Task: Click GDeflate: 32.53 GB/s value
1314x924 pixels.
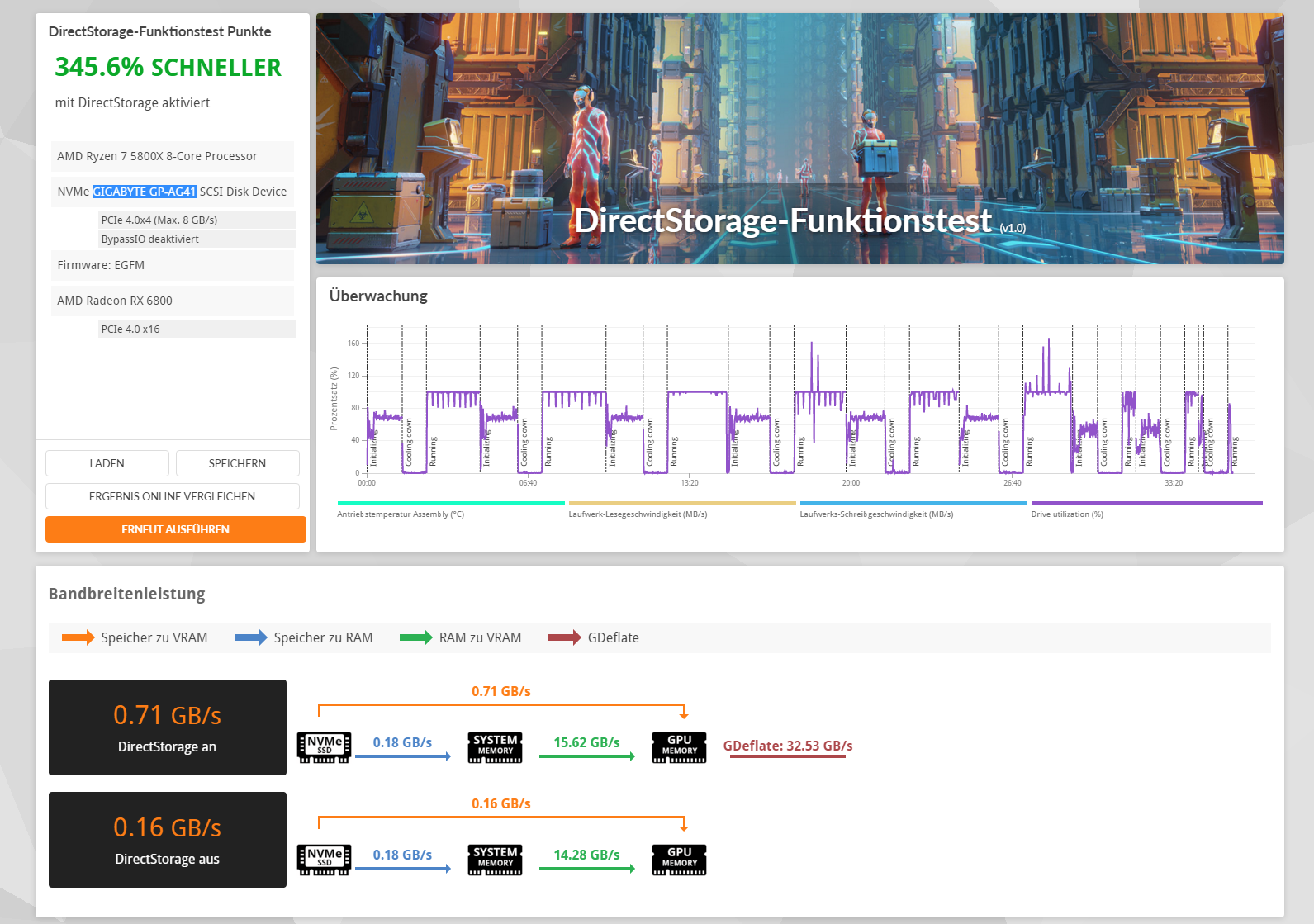Action: (x=788, y=746)
